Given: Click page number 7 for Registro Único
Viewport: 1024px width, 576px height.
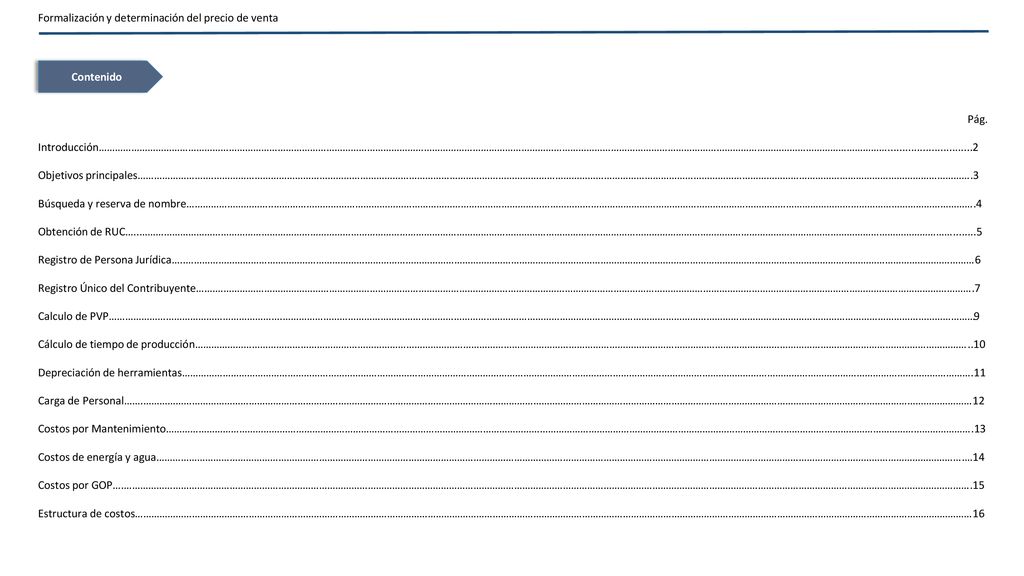Looking at the screenshot, I should [x=977, y=288].
